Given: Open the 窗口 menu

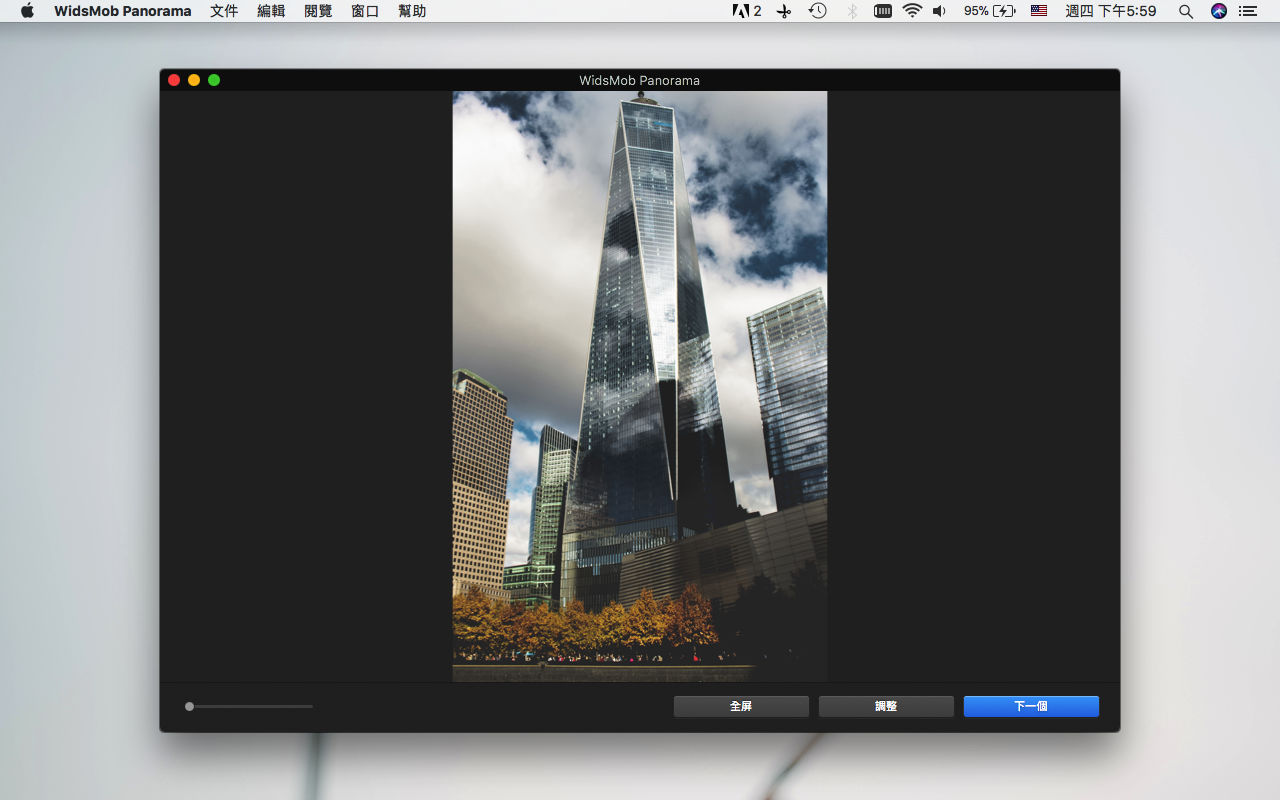Looking at the screenshot, I should pos(365,11).
